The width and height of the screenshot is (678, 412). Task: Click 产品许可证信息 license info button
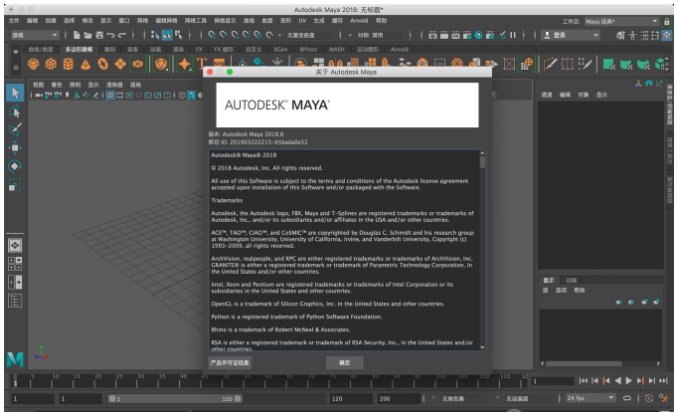[230, 363]
